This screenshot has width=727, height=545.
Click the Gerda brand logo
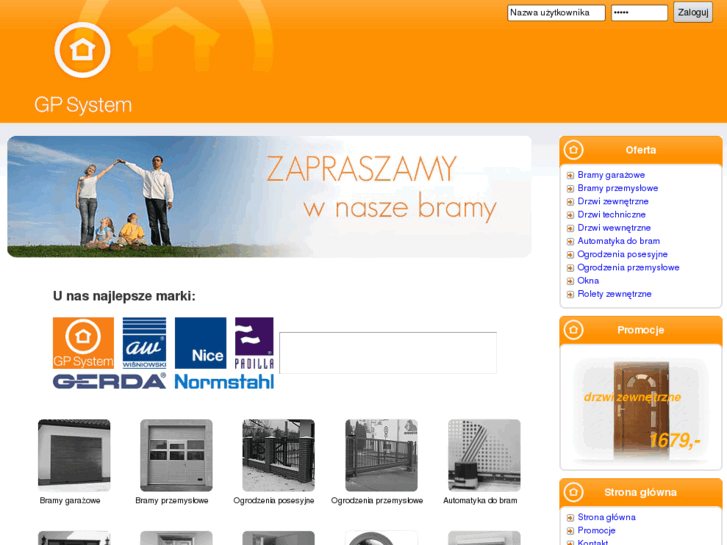pyautogui.click(x=109, y=381)
